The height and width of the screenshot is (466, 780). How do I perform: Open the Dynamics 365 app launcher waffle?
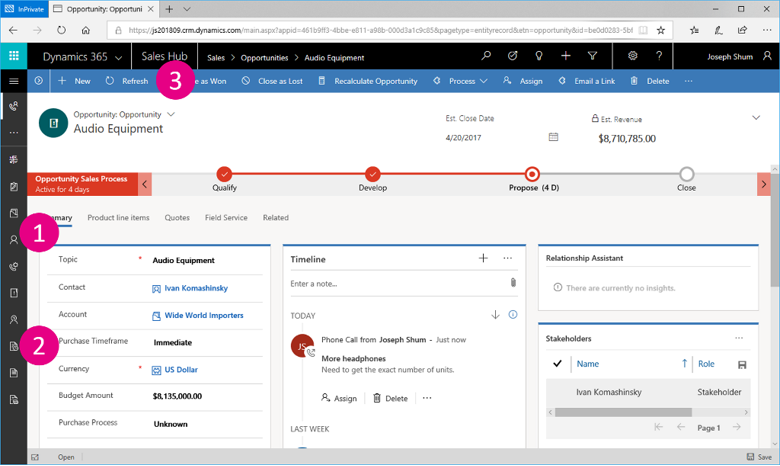(x=13, y=57)
